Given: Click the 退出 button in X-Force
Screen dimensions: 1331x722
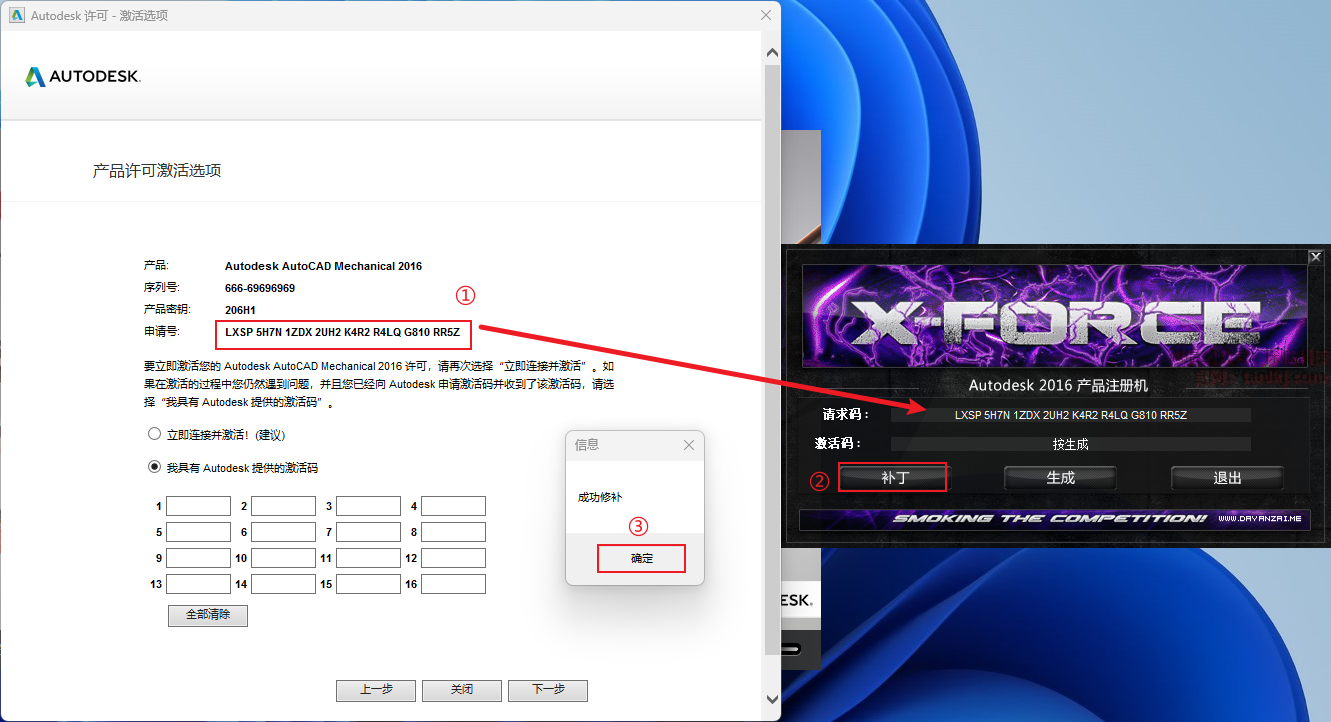Looking at the screenshot, I should 1227,478.
